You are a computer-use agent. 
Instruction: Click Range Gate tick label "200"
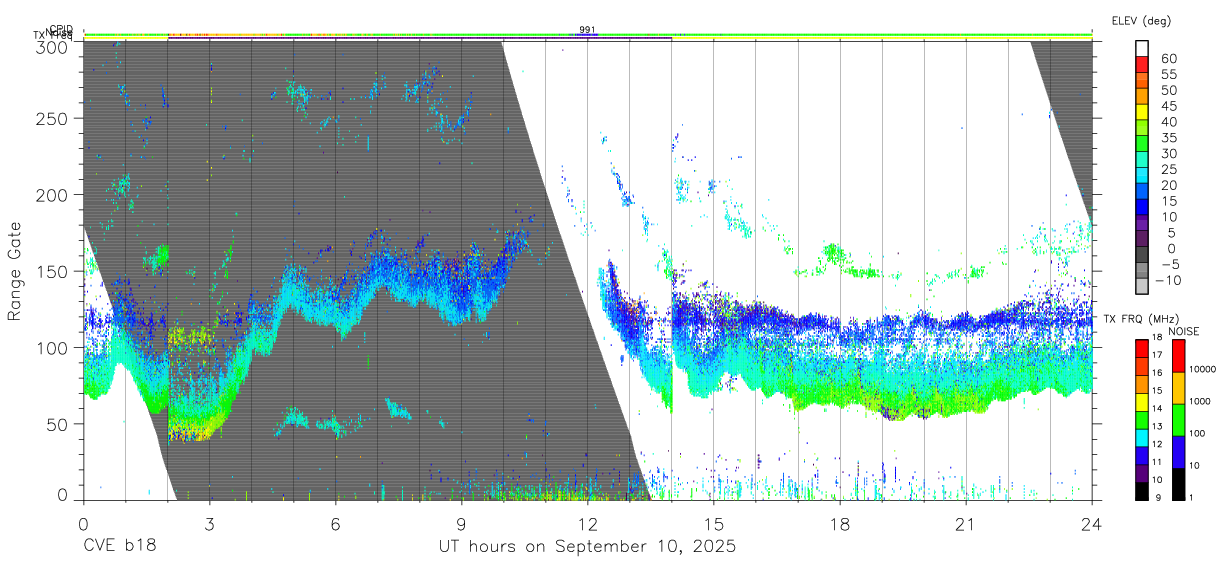tap(52, 195)
